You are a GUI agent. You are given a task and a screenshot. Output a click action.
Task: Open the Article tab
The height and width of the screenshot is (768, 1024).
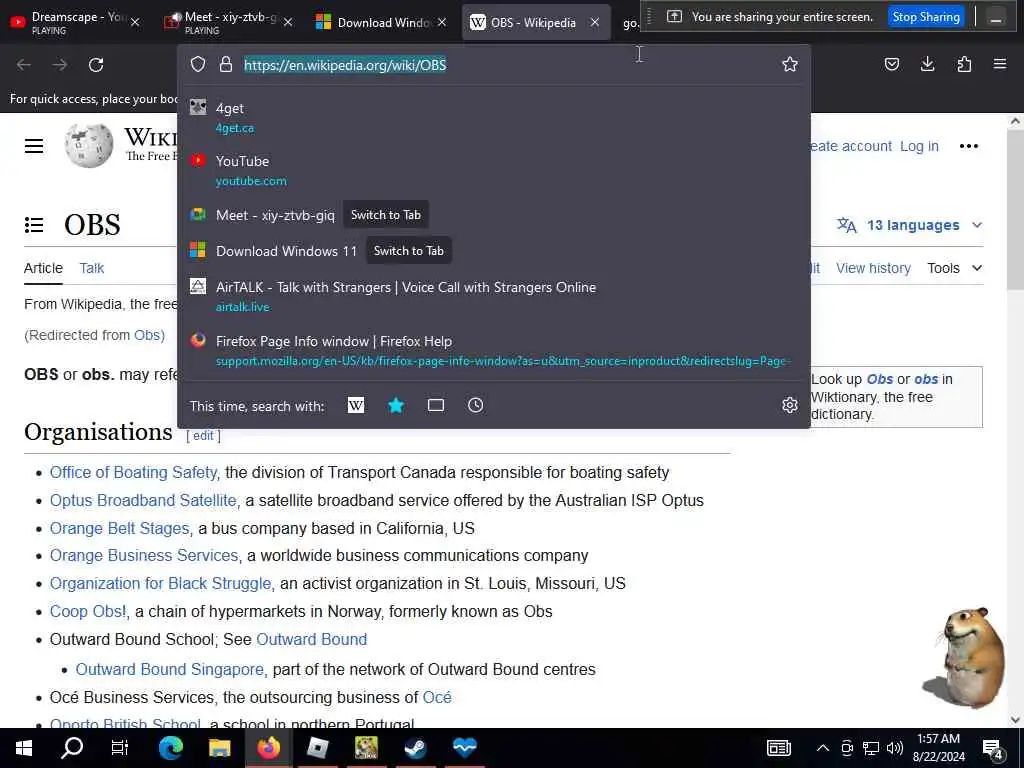tap(43, 268)
